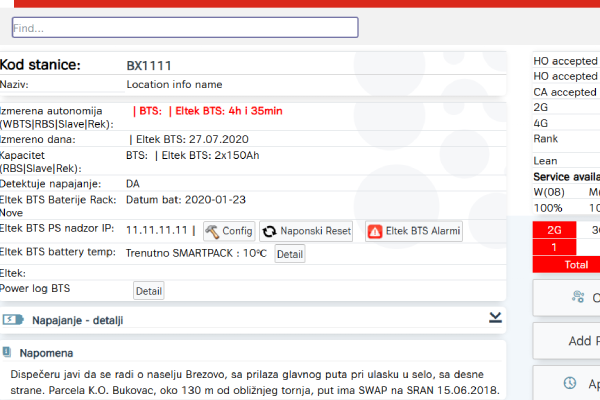The height and width of the screenshot is (400, 600).
Task: Open Eltek BTS Alarmi button
Action: 414,231
